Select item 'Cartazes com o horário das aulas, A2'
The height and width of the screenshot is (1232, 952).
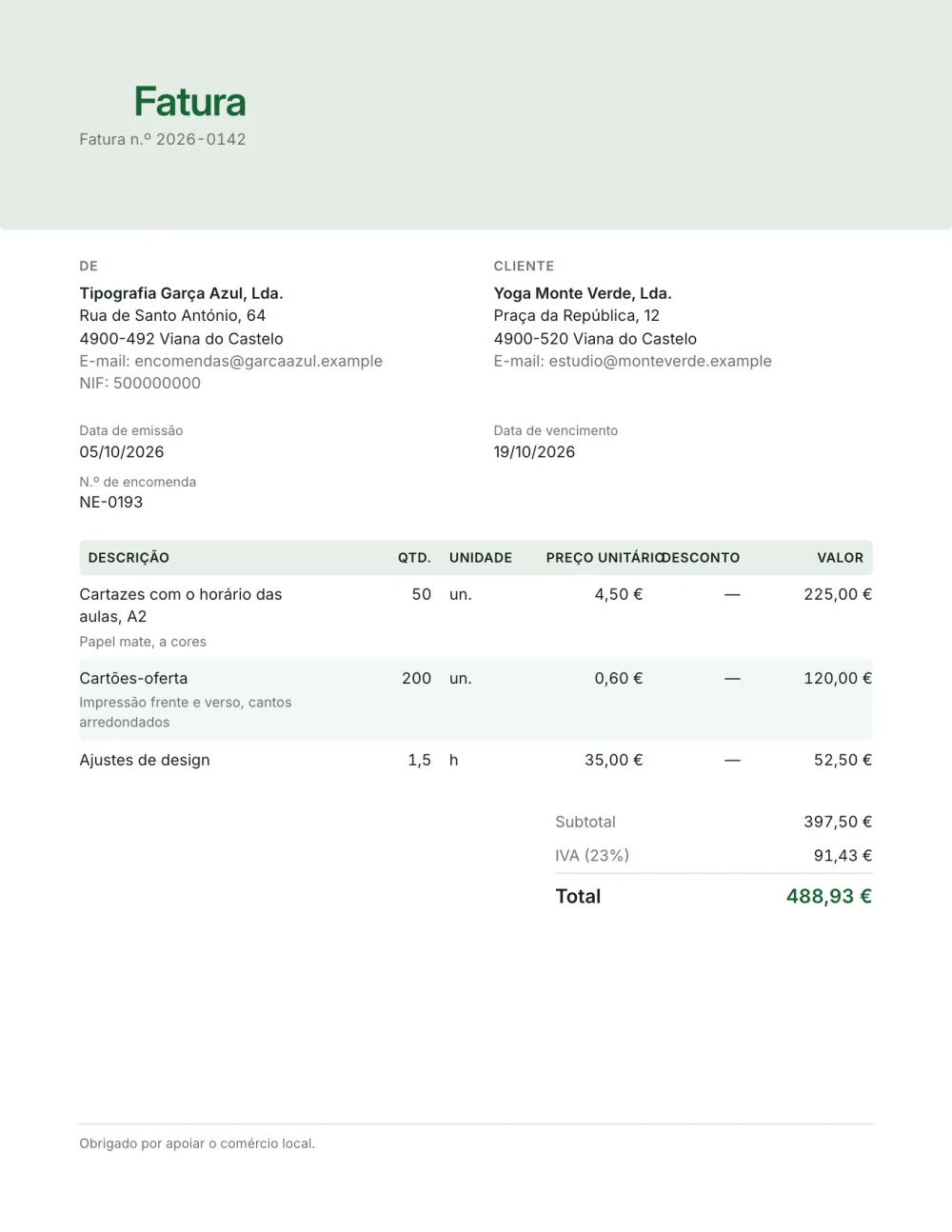click(x=181, y=606)
